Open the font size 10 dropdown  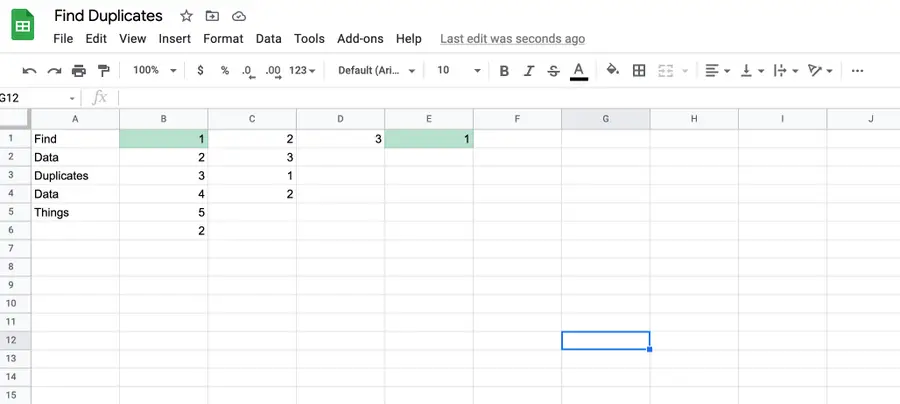pos(459,71)
